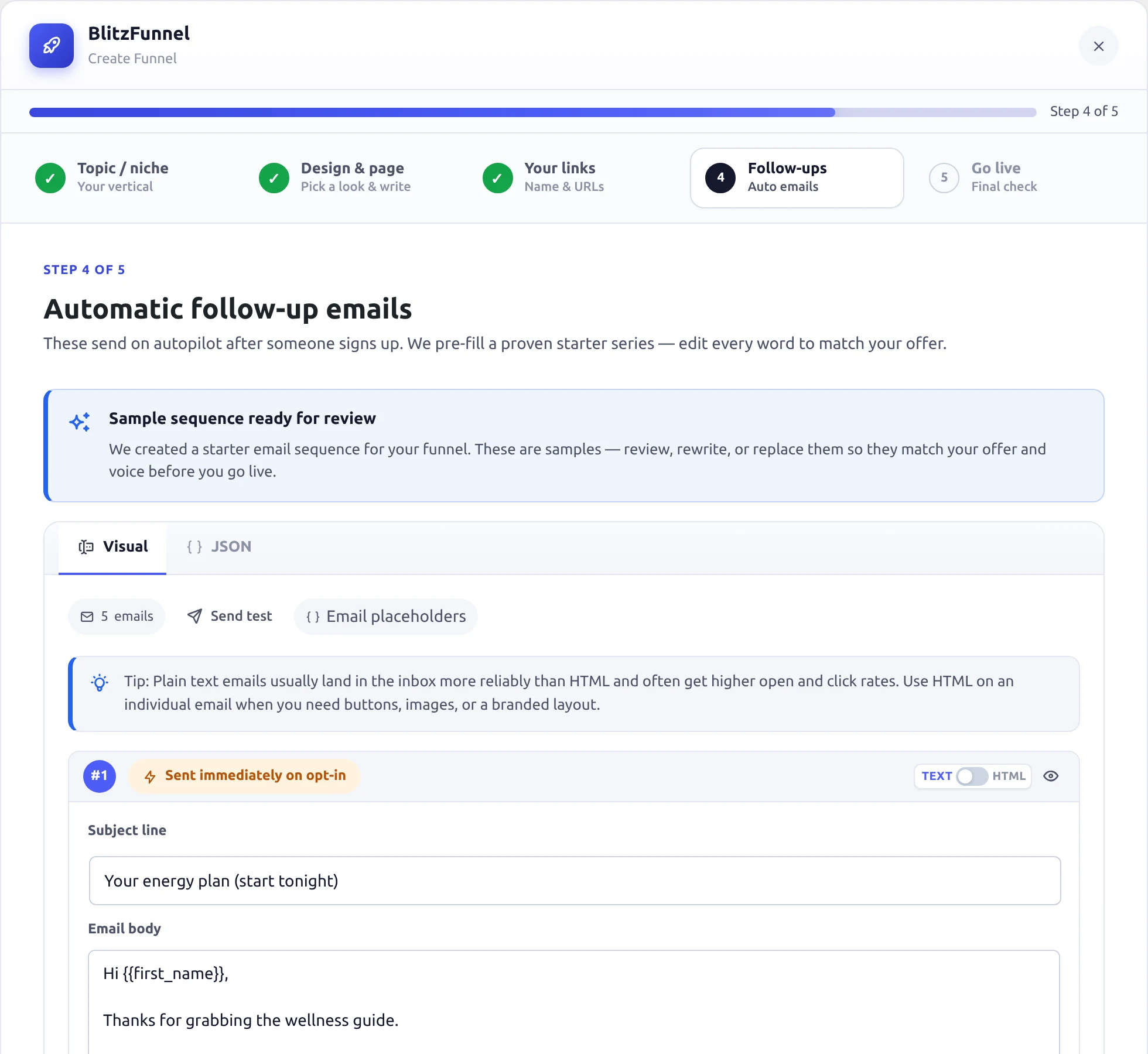Click the BlitzFunnel rocket logo icon
This screenshot has height=1054, width=1148.
[52, 46]
